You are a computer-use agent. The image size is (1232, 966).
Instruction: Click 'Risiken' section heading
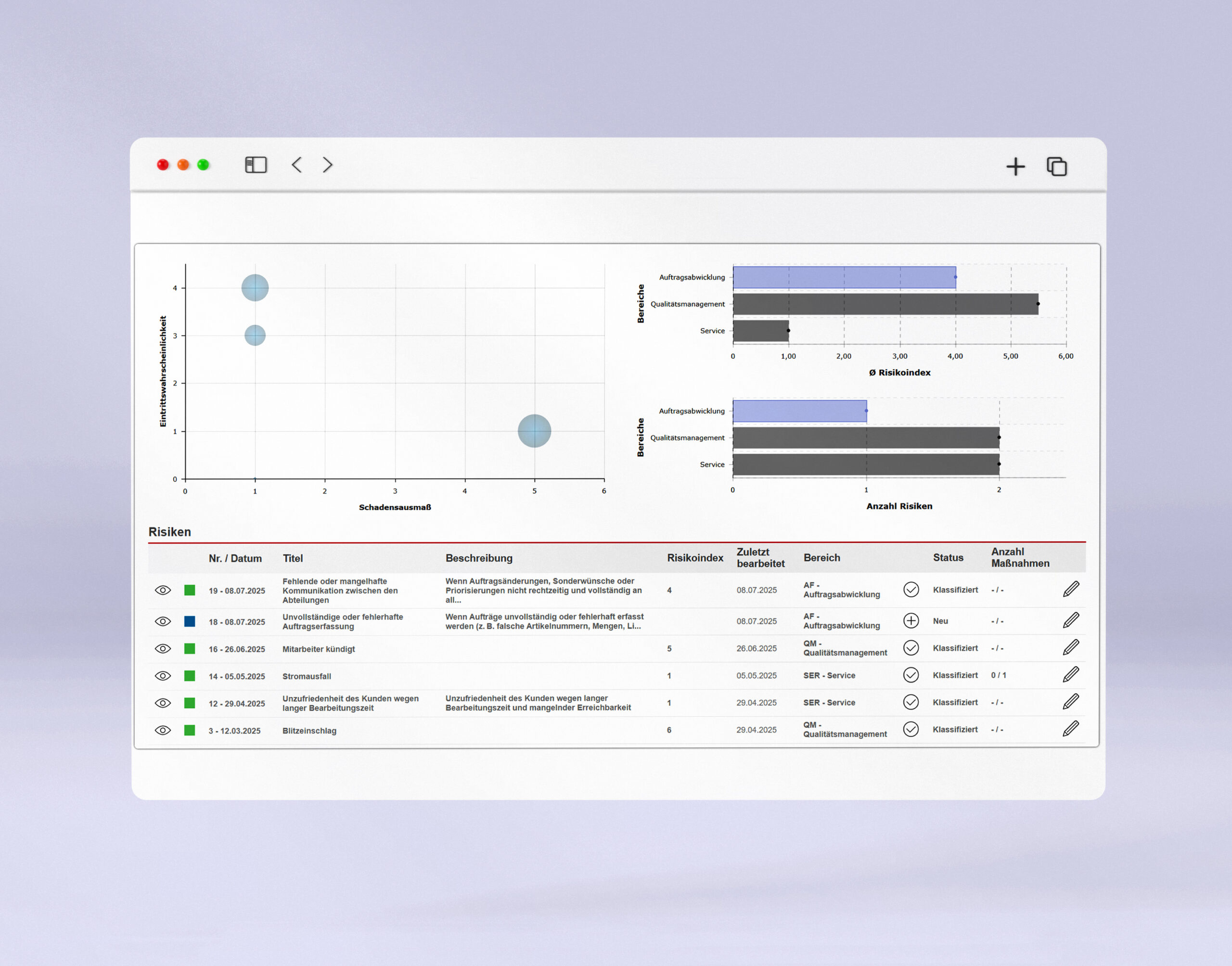pos(169,532)
